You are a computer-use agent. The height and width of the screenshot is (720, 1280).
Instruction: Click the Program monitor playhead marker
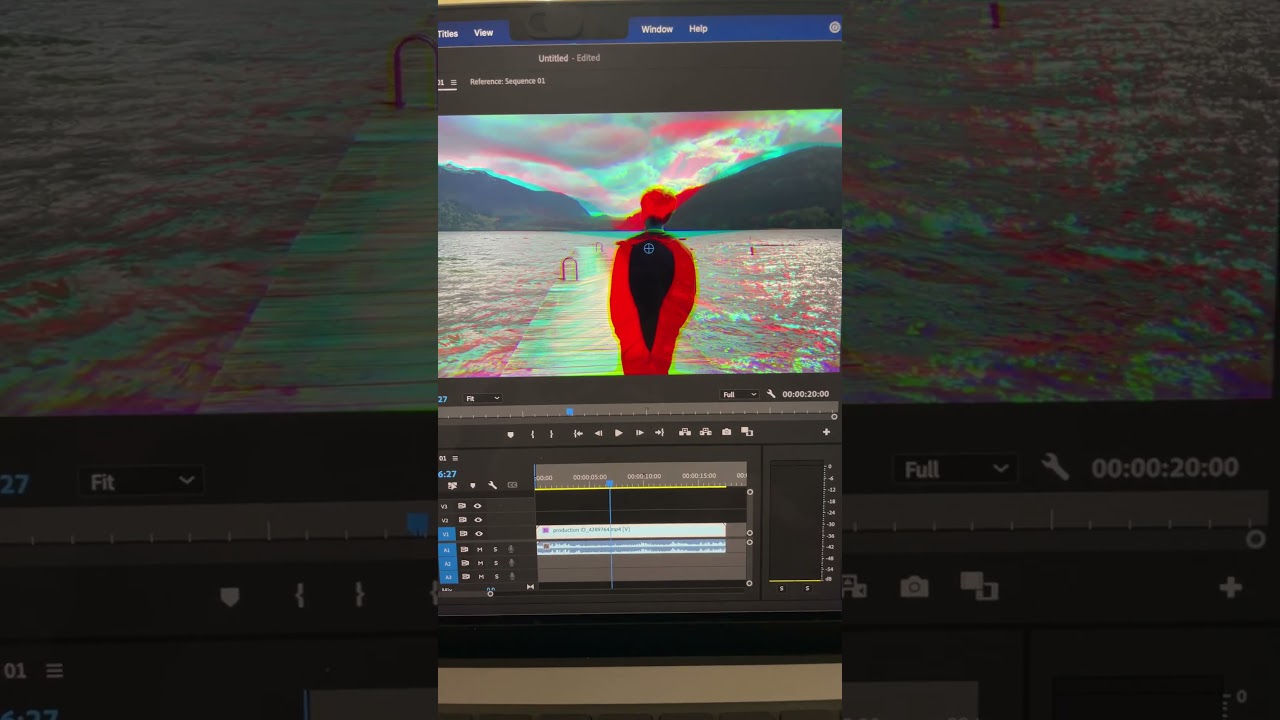[570, 411]
